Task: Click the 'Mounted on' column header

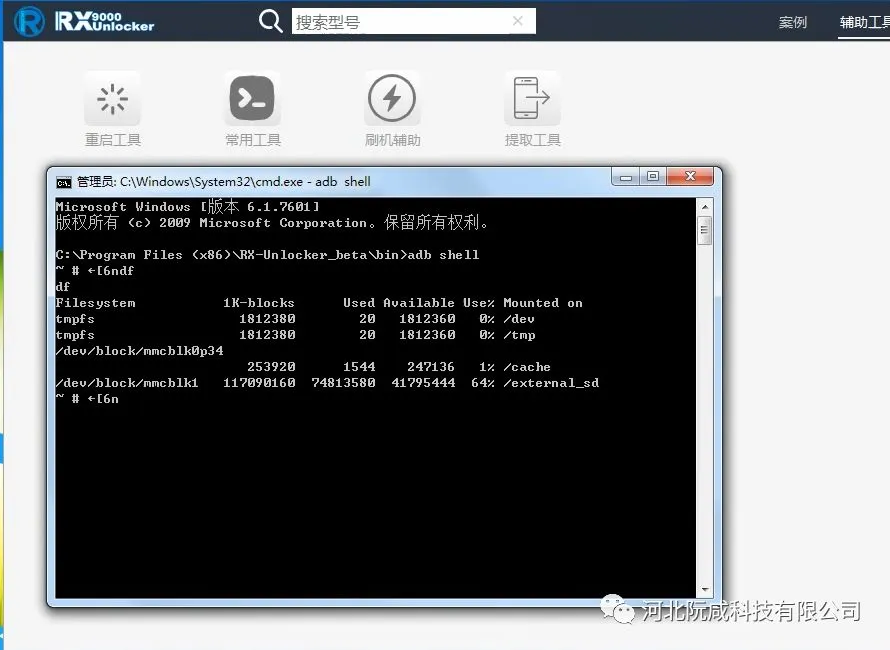Action: 543,303
